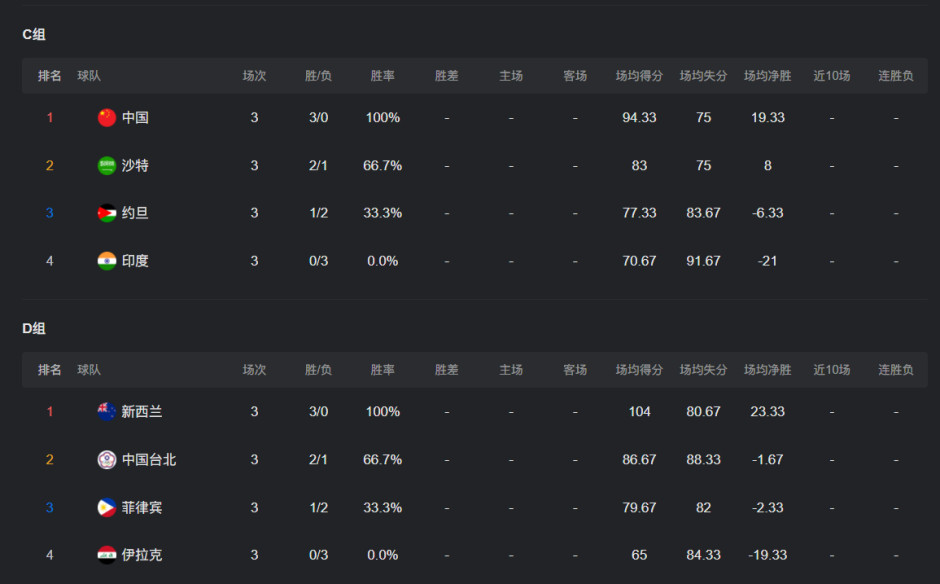Open the 新西兰 team link
The image size is (940, 584).
[142, 411]
